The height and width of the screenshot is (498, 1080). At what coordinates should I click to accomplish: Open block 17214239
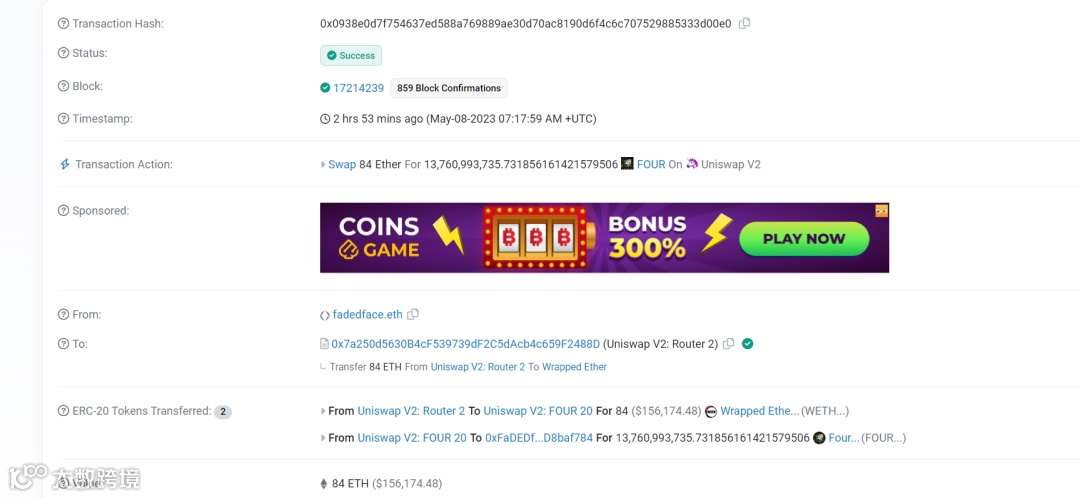(359, 88)
